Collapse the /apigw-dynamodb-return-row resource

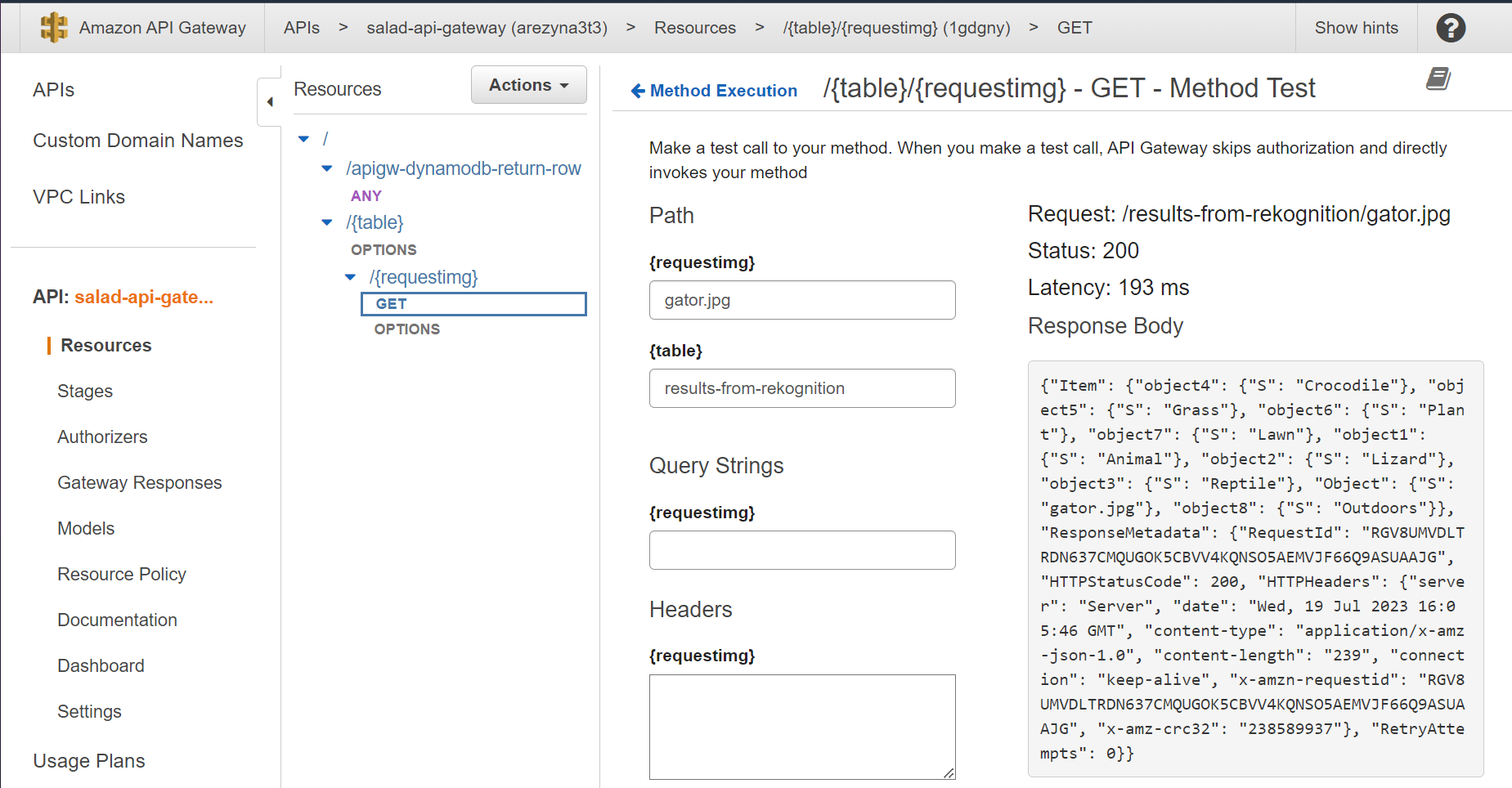coord(327,169)
